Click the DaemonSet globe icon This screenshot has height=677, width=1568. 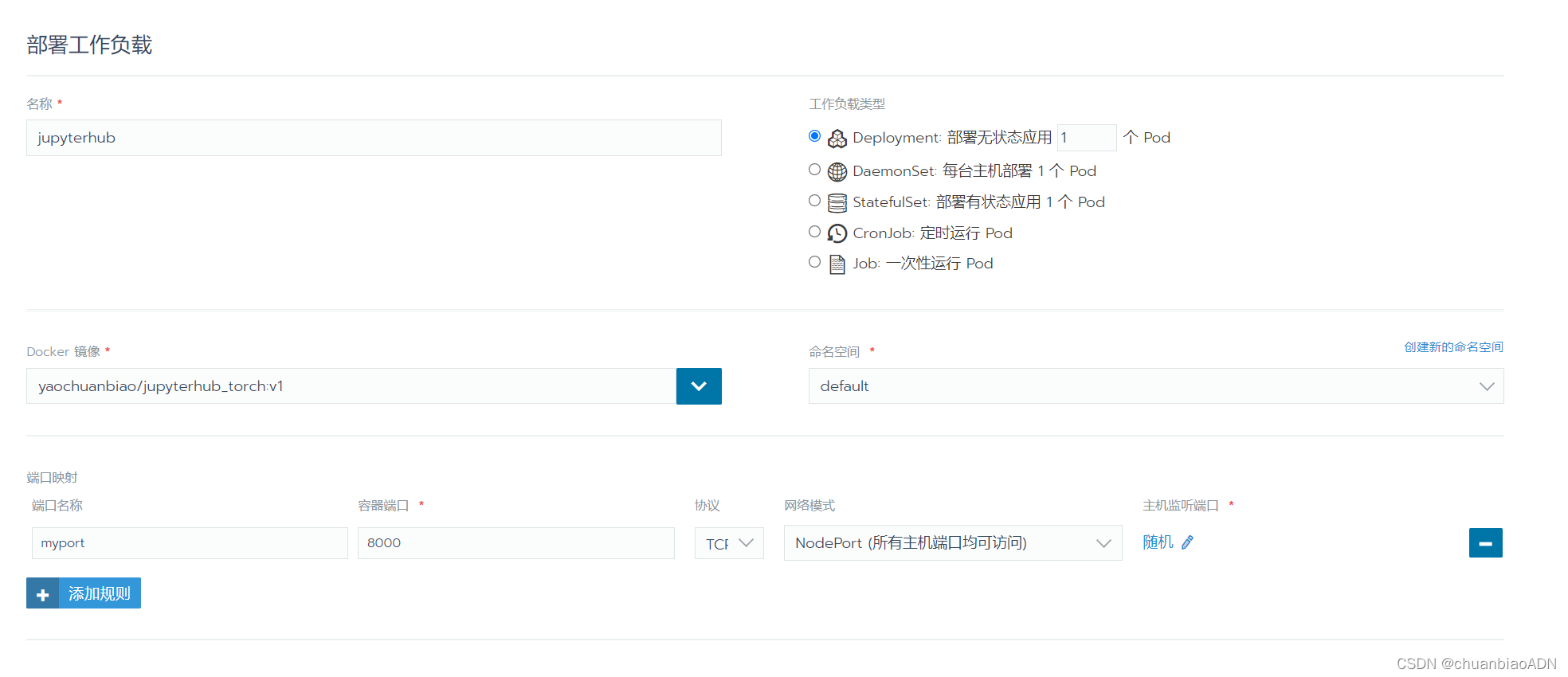(x=837, y=171)
